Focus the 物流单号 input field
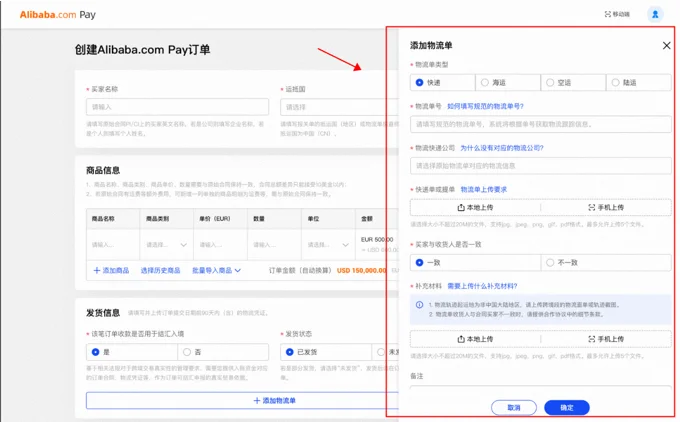 pyautogui.click(x=540, y=124)
